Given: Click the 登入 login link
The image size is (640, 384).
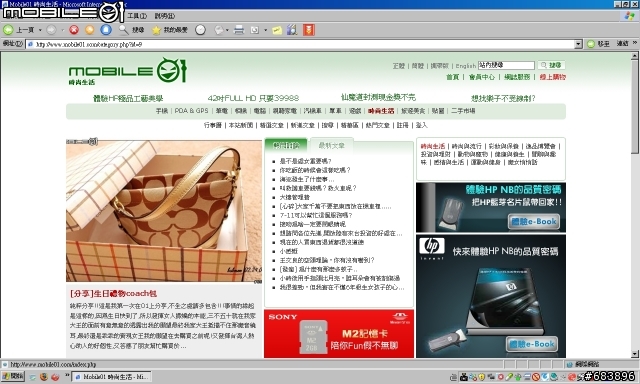Looking at the screenshot, I should (421, 125).
